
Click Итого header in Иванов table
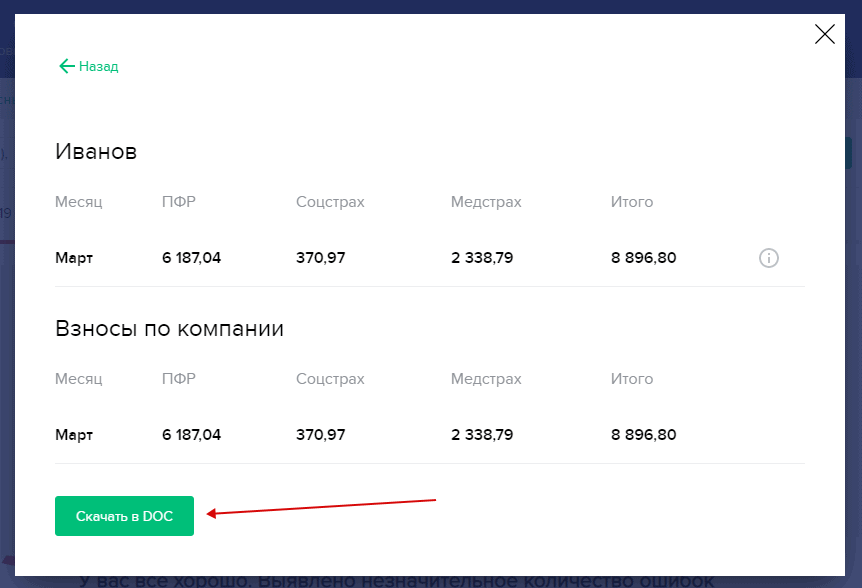[x=631, y=202]
